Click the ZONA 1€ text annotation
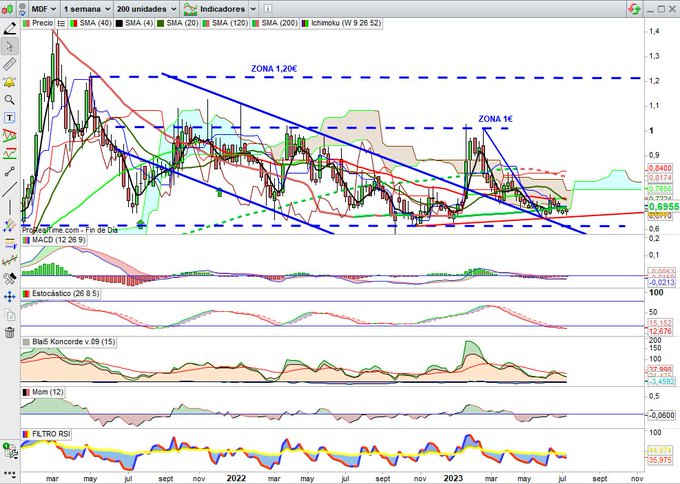This screenshot has width=680, height=484. [495, 119]
